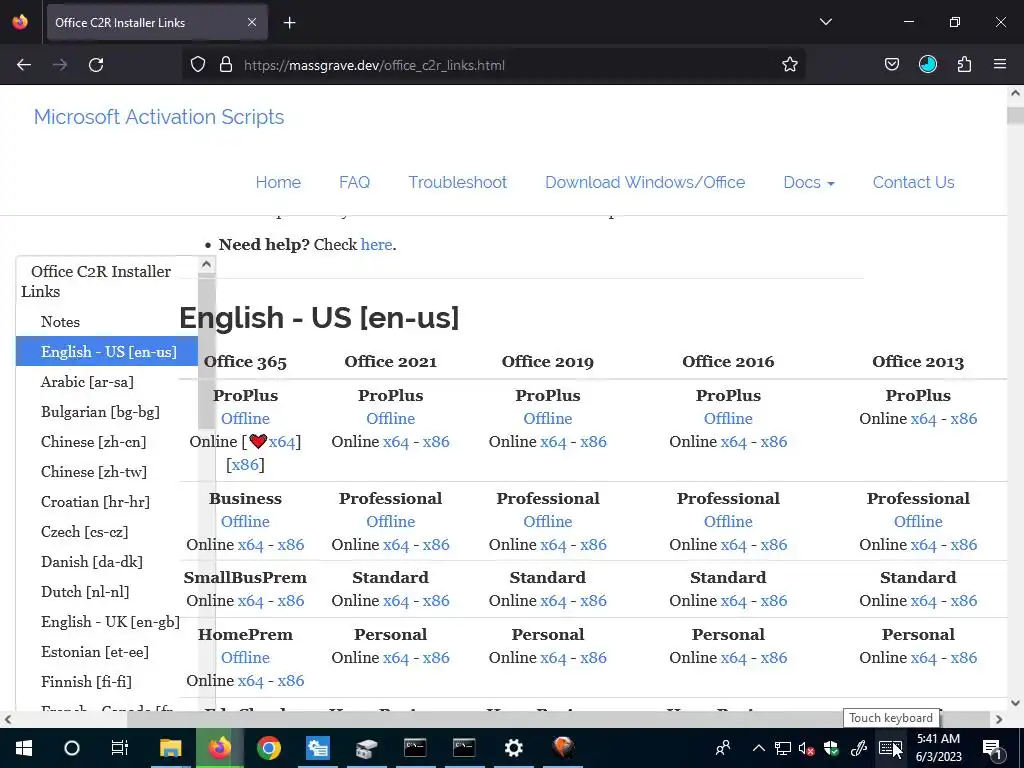The width and height of the screenshot is (1024, 768).
Task: Click Office 365 ProPlus Offline link
Action: pos(245,419)
